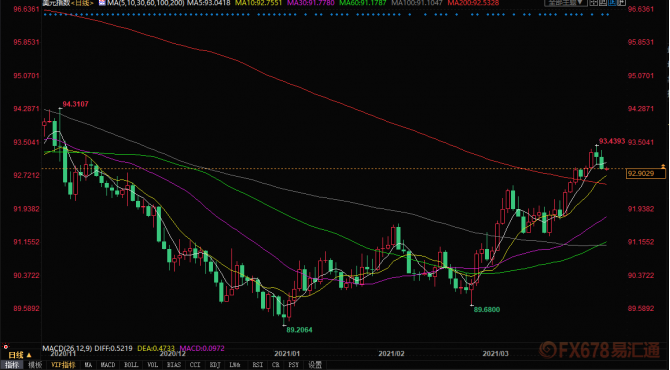Screen dimensions: 670x370
Task: Click the orange arrow on the 92.9029 price label
Action: pyautogui.click(x=663, y=166)
